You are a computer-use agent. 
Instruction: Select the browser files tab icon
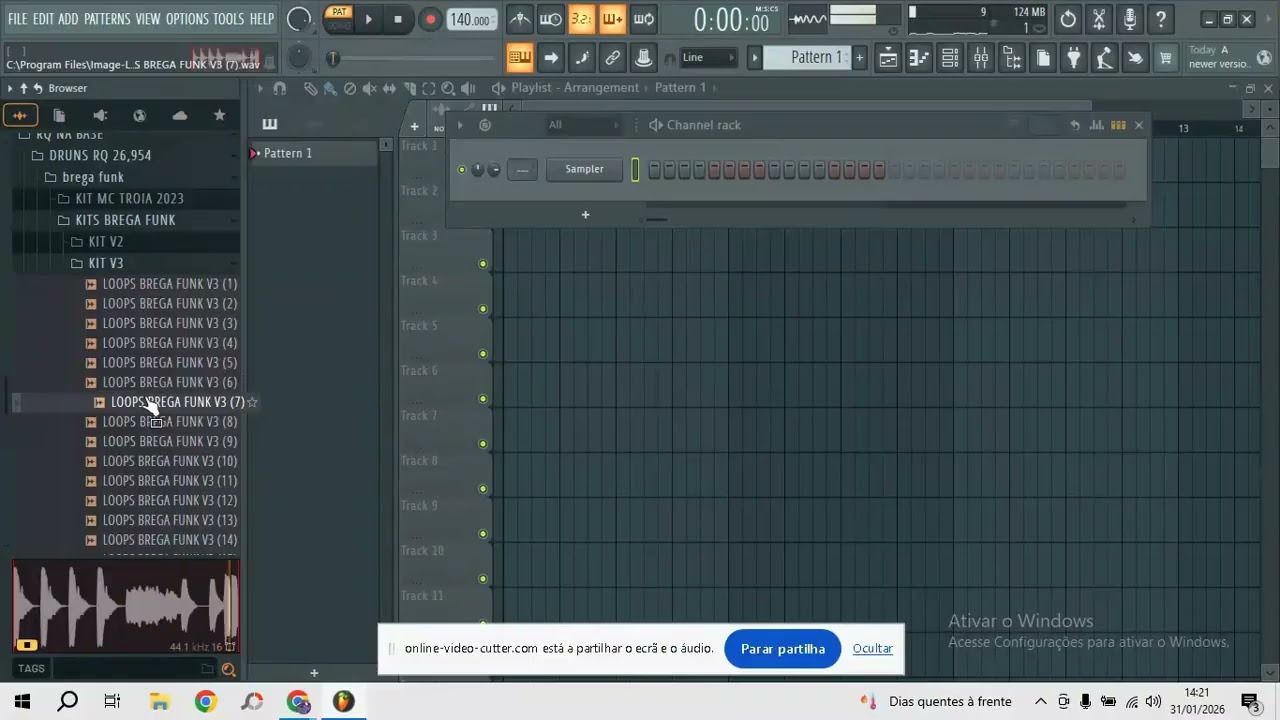coord(59,115)
